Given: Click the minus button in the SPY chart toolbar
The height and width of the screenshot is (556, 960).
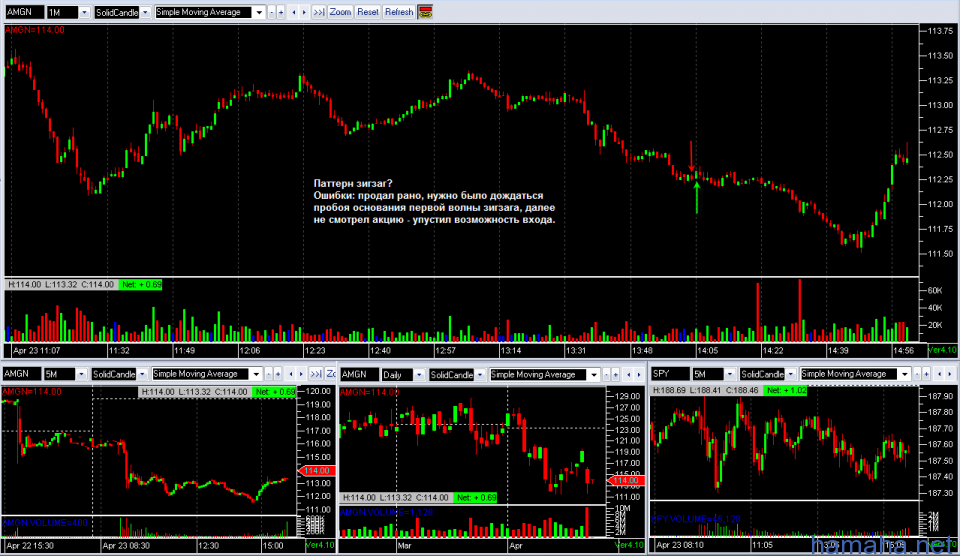Looking at the screenshot, I should [917, 374].
